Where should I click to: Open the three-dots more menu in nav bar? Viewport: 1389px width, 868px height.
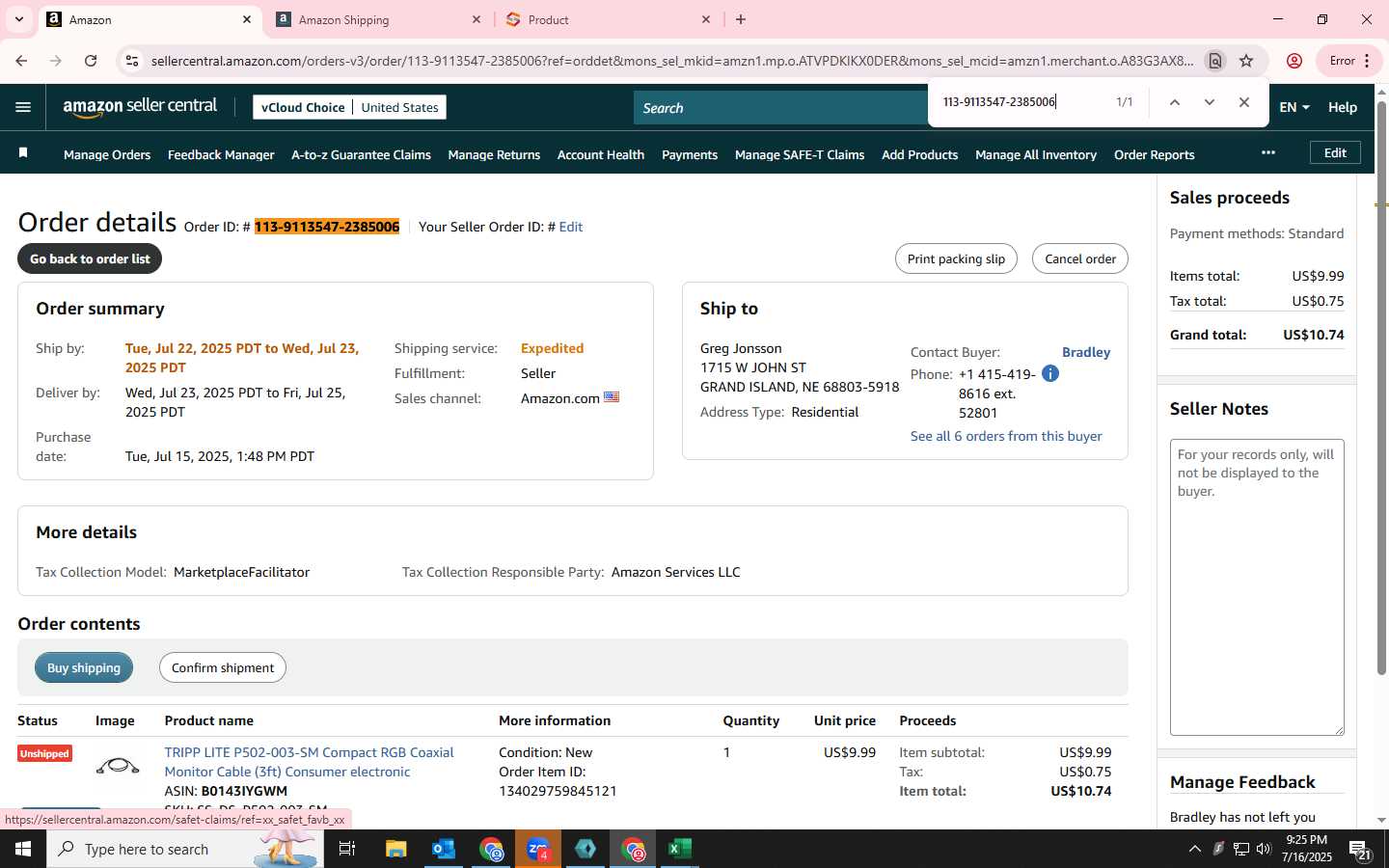1268,152
